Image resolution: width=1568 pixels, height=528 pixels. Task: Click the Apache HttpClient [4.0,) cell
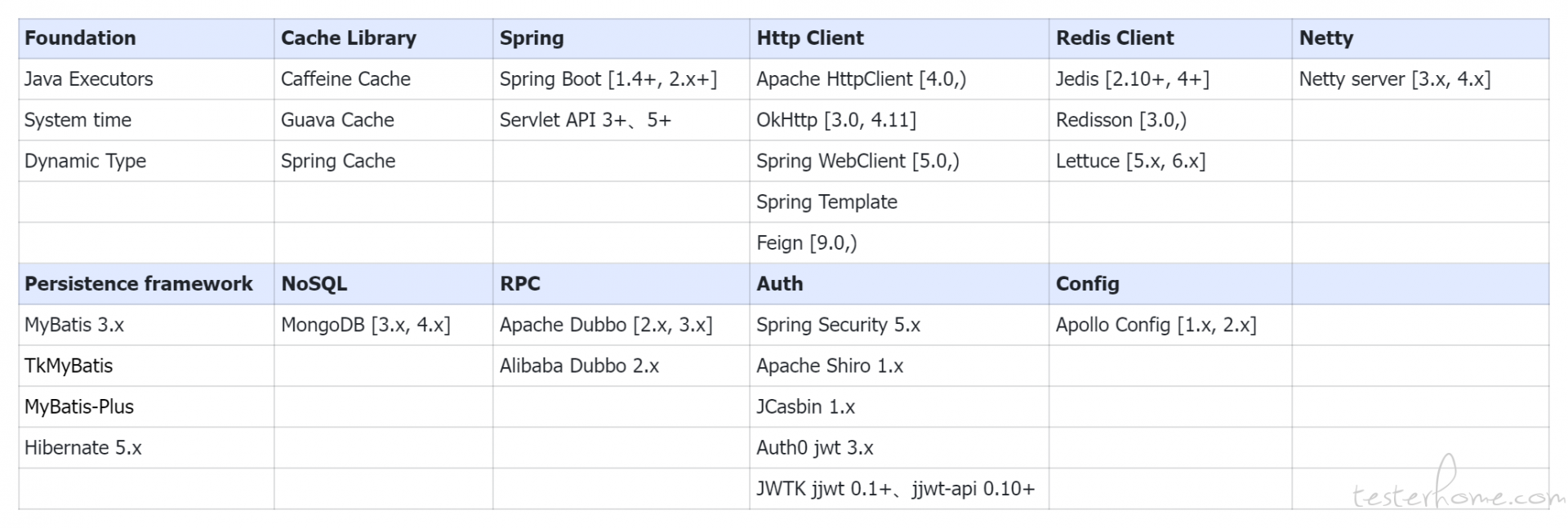tap(899, 79)
